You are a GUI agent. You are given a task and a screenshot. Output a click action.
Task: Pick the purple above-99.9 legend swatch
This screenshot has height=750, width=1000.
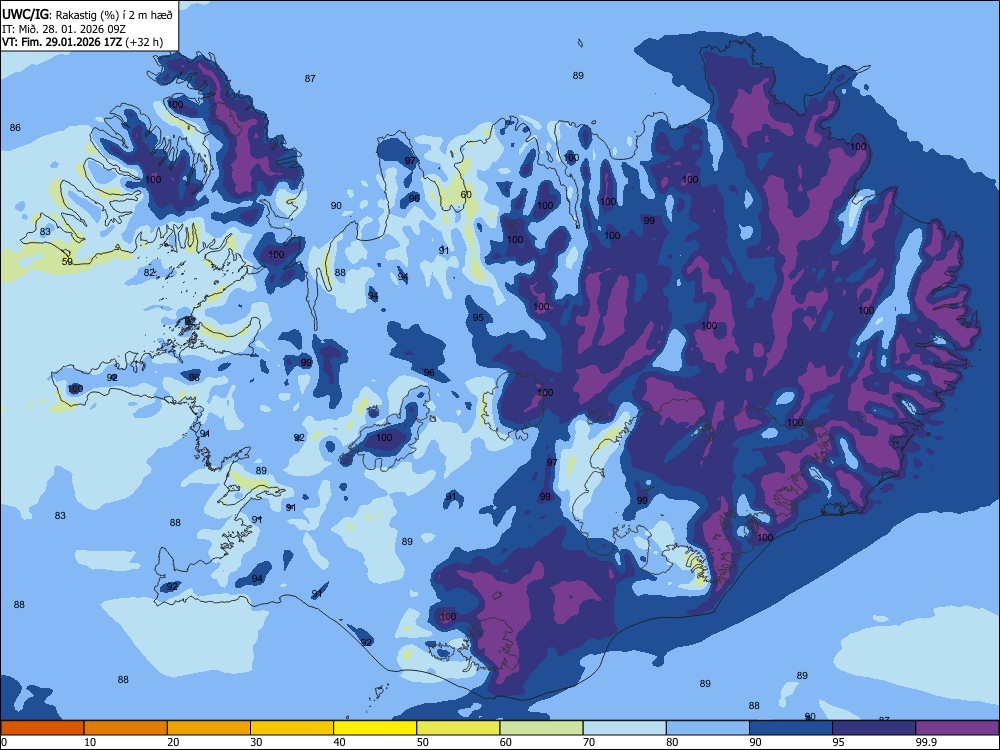point(957,728)
